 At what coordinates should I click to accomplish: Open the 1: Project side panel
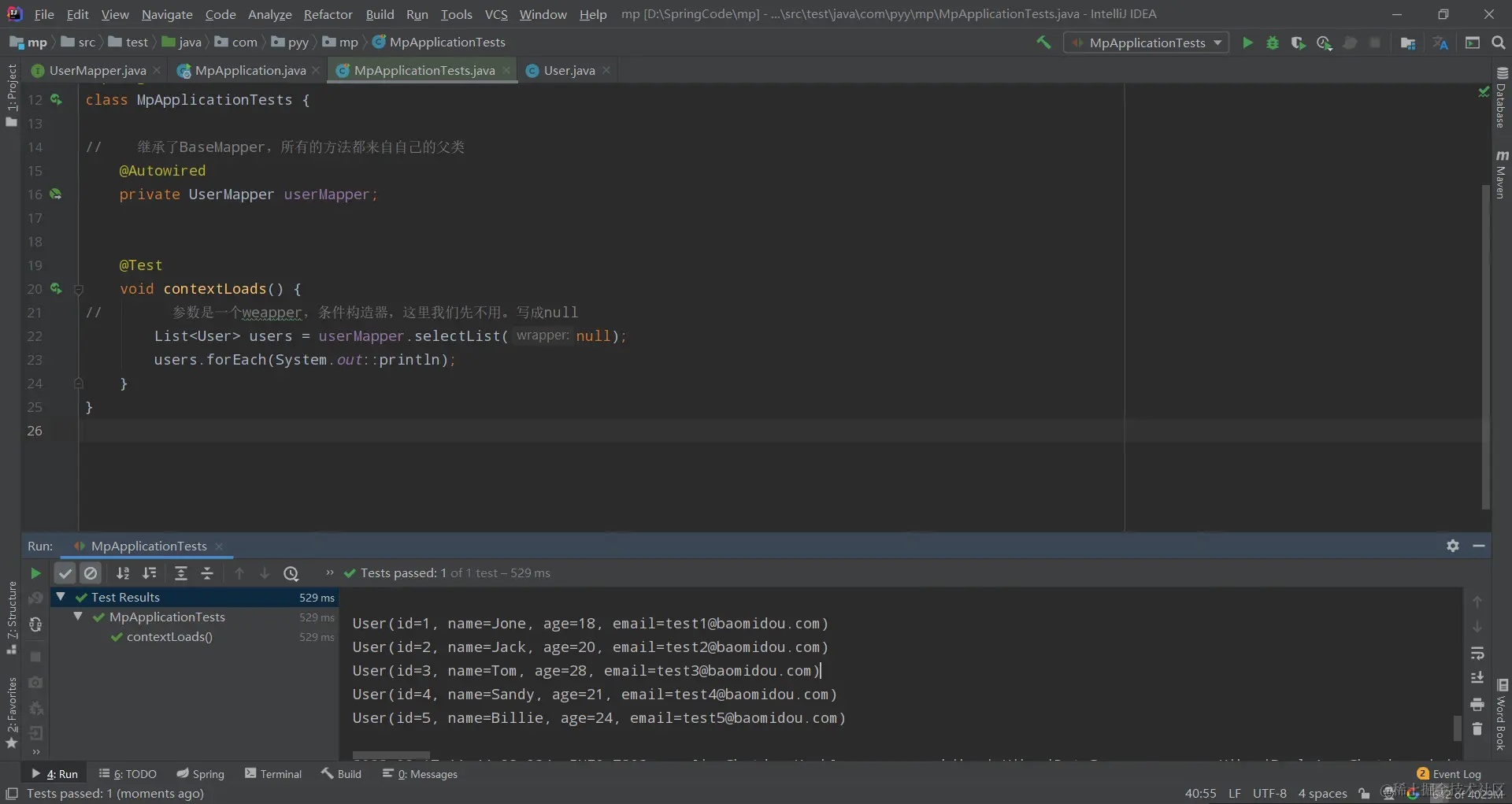pyautogui.click(x=11, y=94)
